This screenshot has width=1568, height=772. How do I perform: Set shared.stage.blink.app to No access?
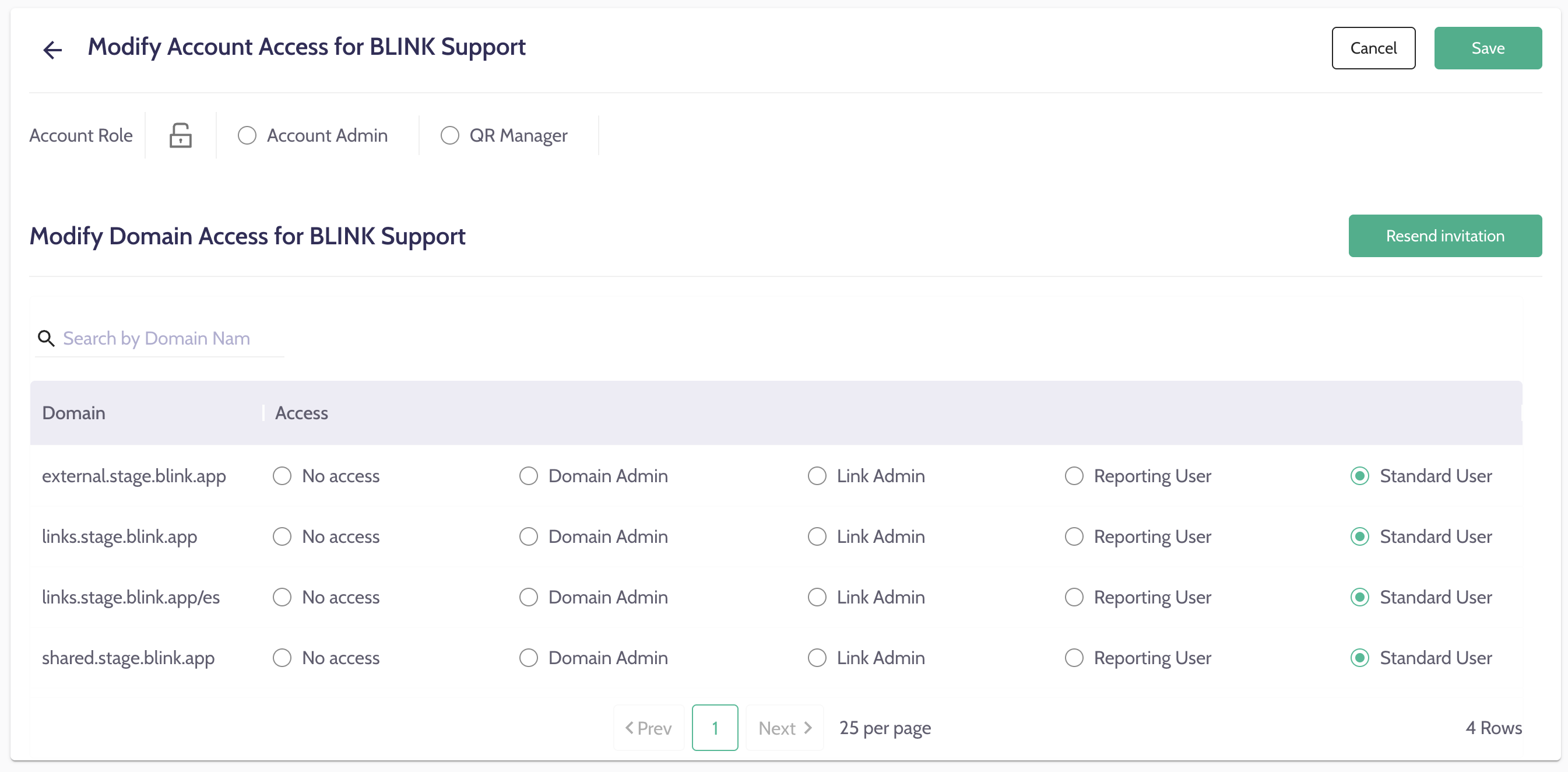coord(282,658)
